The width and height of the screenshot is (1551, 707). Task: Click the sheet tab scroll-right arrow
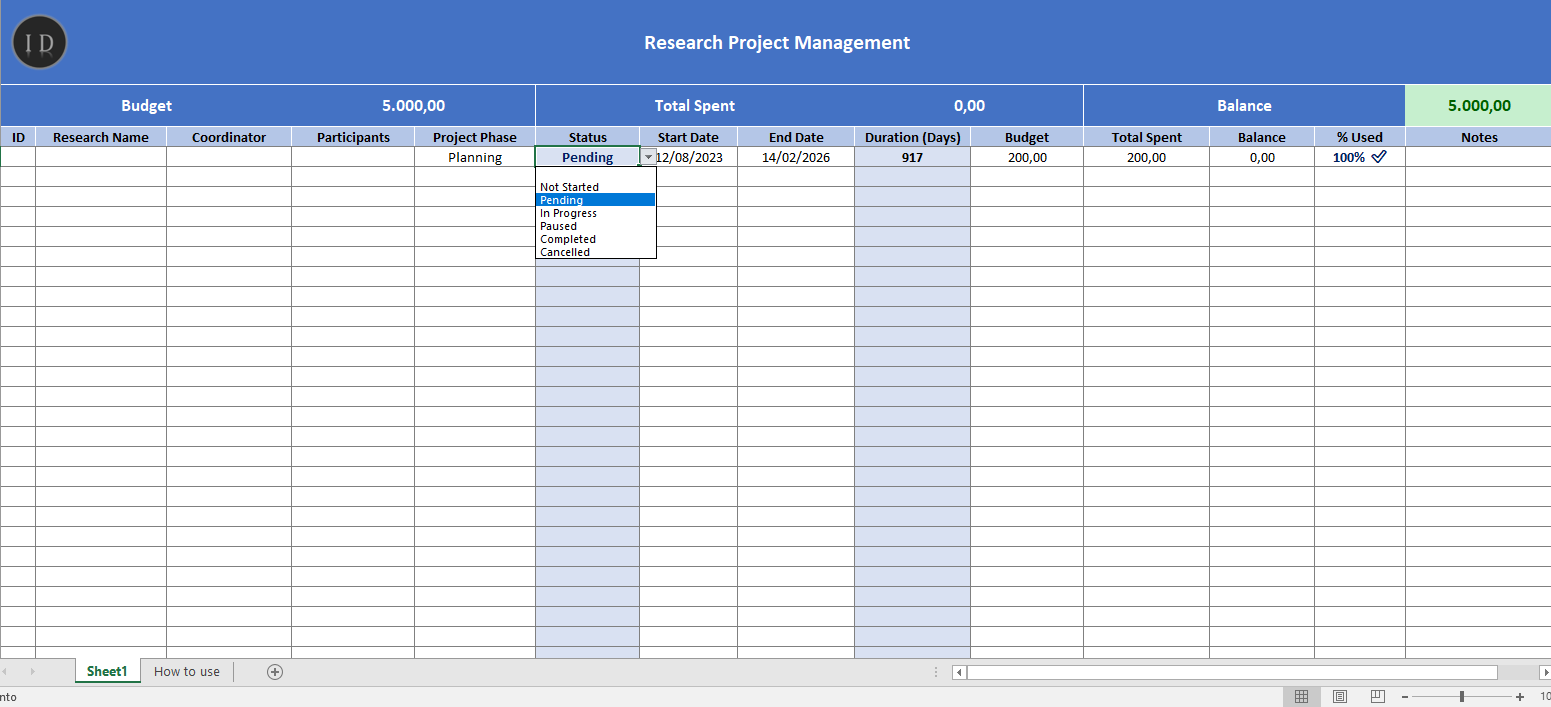tap(32, 672)
